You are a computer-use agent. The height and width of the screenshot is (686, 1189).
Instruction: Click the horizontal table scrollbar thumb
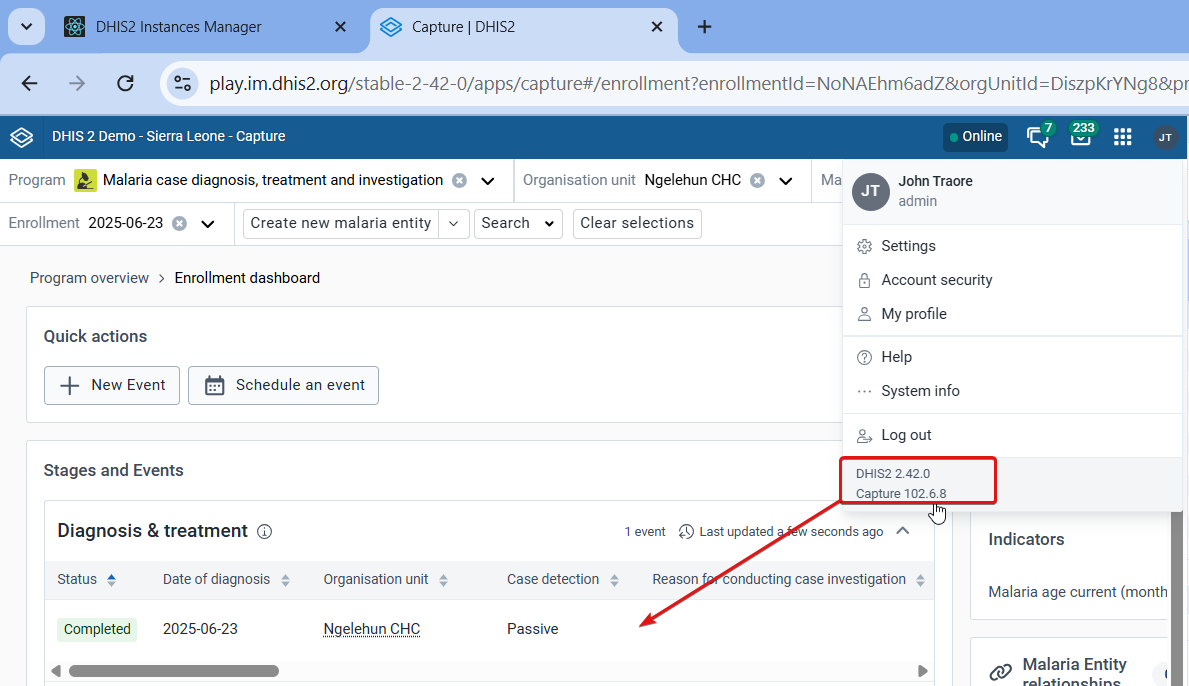coord(174,671)
